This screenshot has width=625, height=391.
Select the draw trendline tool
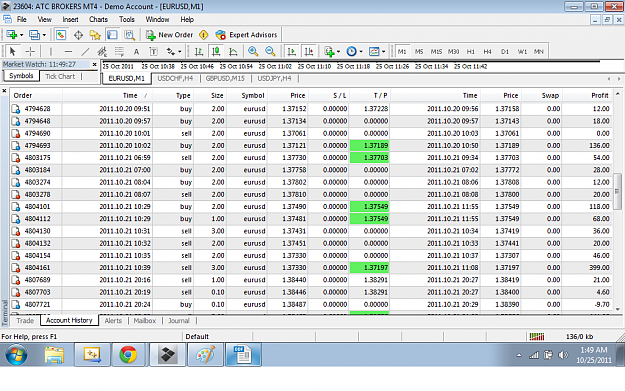pyautogui.click(x=85, y=51)
